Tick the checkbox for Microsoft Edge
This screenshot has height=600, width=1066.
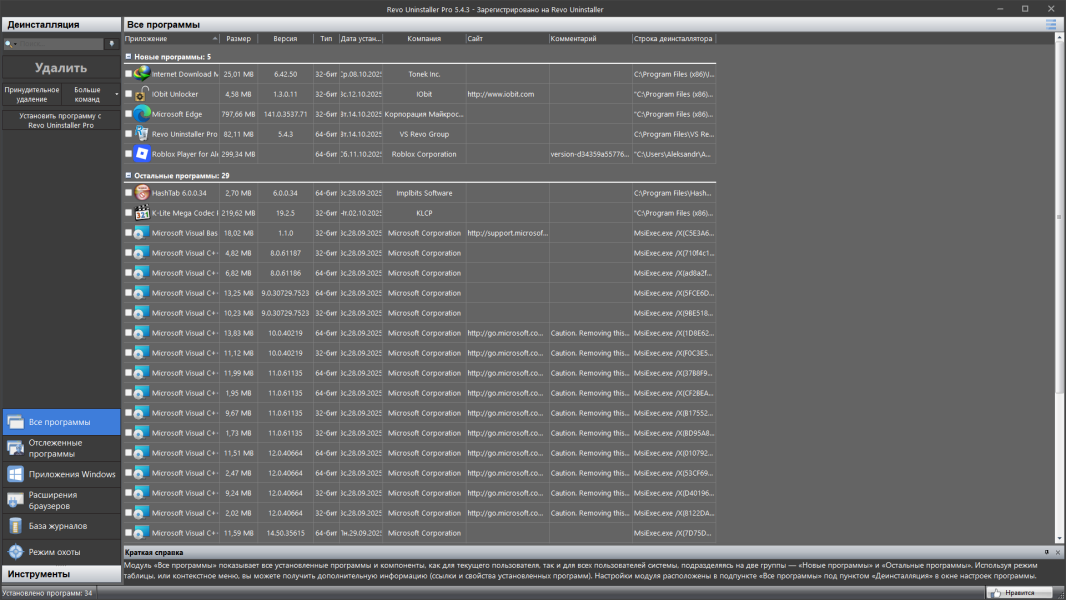pyautogui.click(x=128, y=114)
